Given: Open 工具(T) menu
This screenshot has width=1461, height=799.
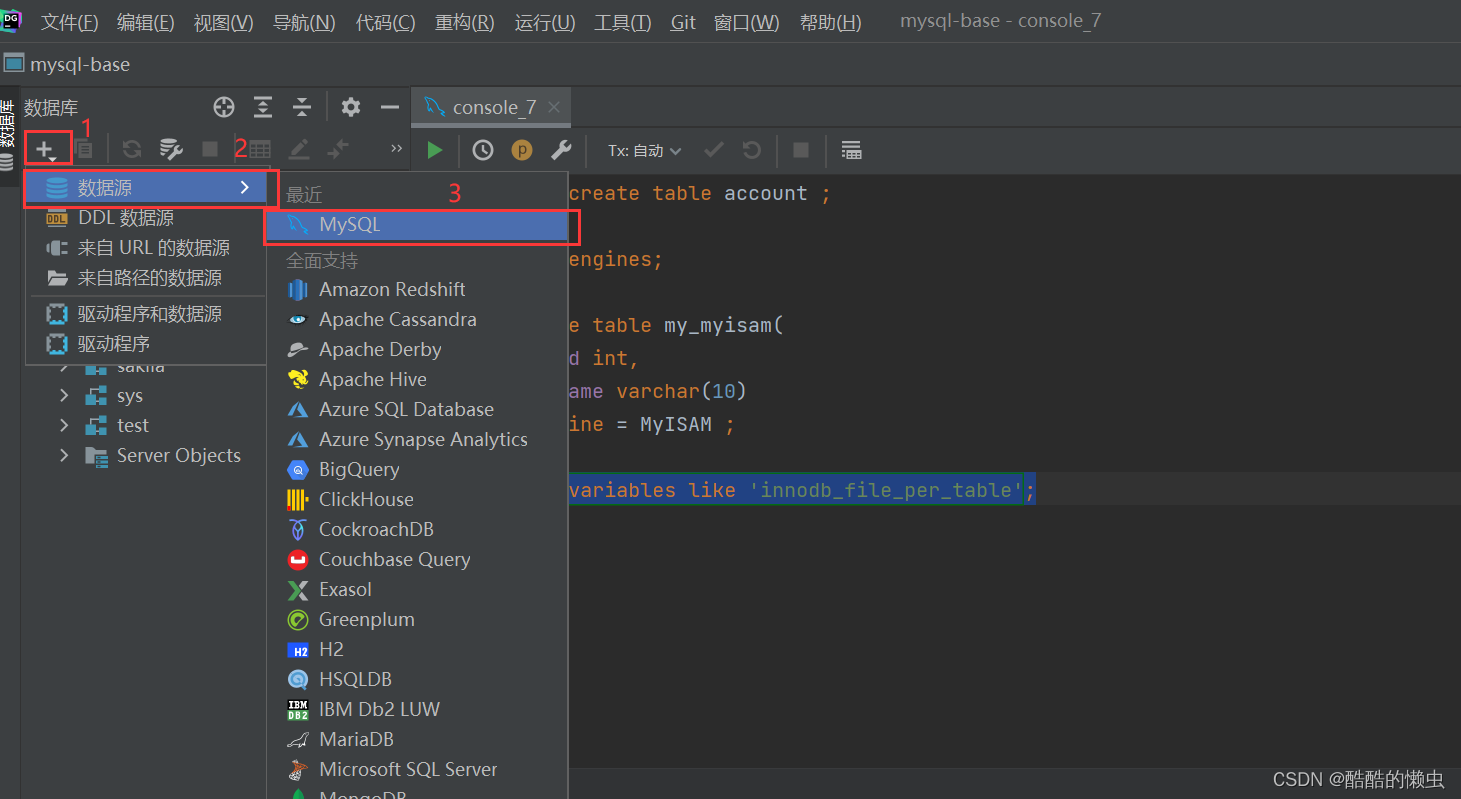Looking at the screenshot, I should click(623, 22).
